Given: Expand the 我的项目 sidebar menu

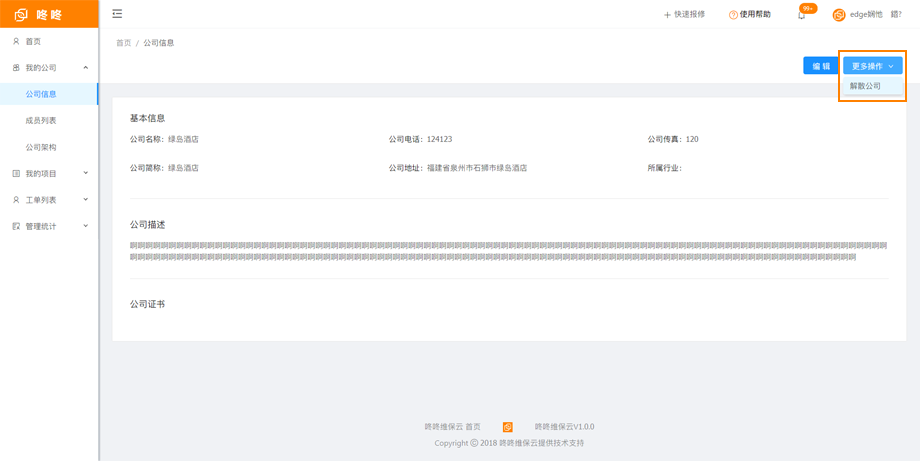Looking at the screenshot, I should [85, 173].
